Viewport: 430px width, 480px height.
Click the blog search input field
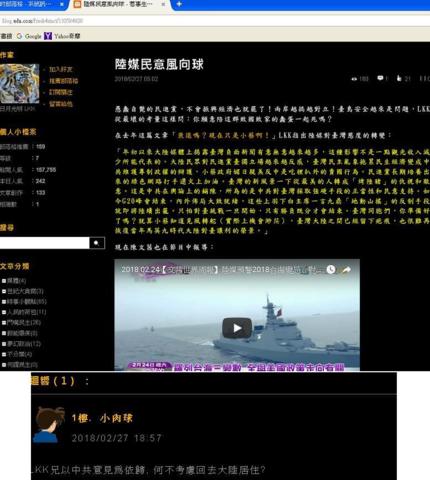44,243
